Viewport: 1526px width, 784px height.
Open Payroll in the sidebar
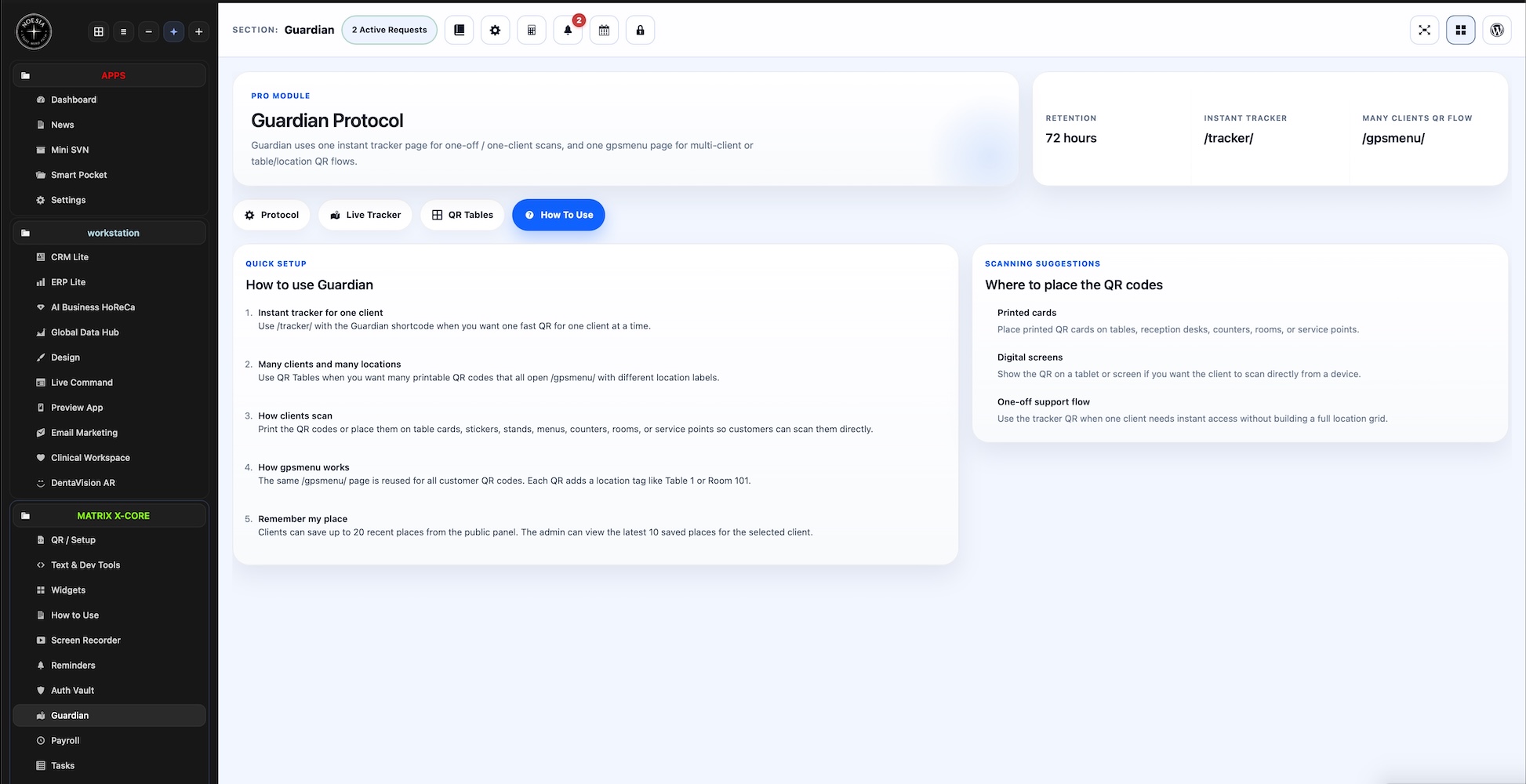tap(110, 741)
